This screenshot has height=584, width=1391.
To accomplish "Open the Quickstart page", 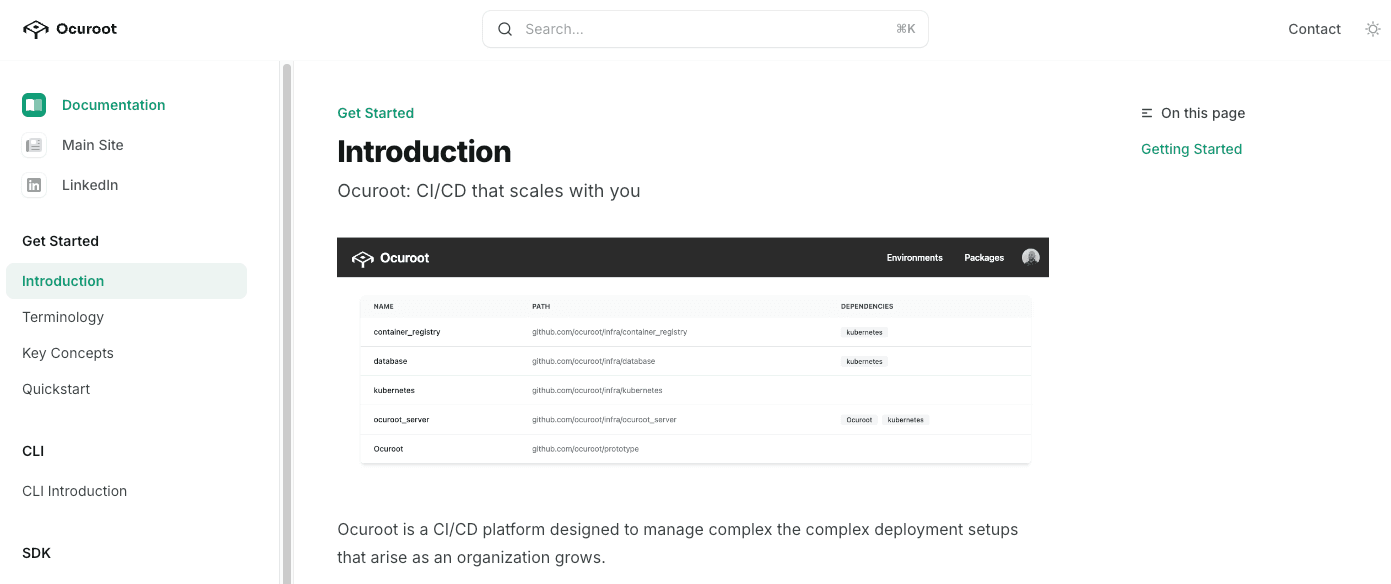I will pos(56,389).
